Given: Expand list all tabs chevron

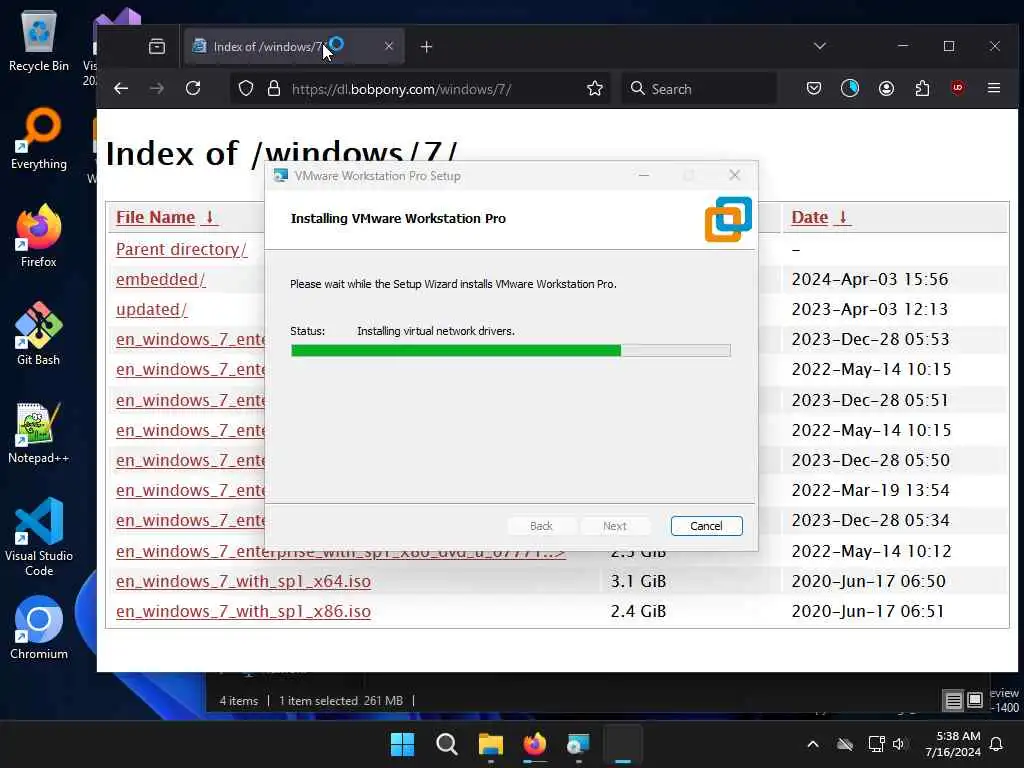Looking at the screenshot, I should [820, 46].
